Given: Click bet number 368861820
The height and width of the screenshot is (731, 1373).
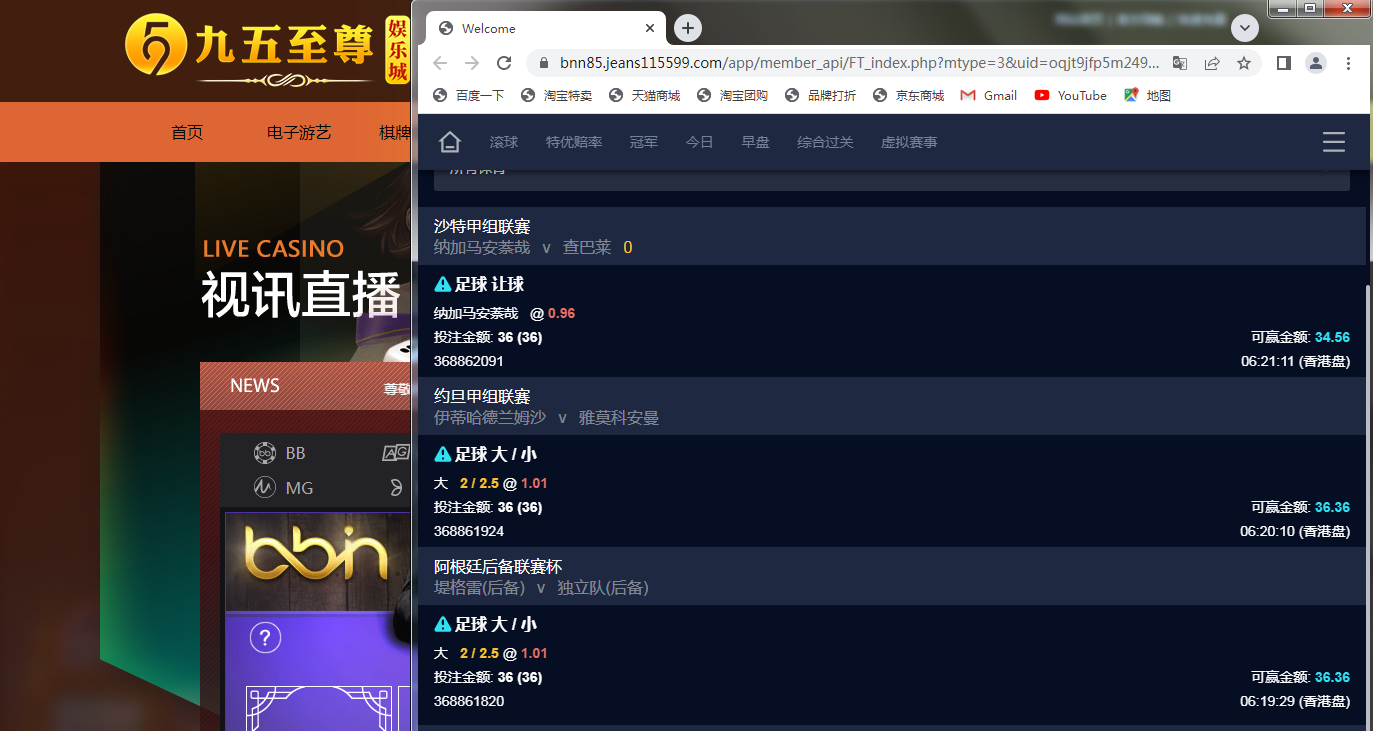Looking at the screenshot, I should [x=469, y=701].
